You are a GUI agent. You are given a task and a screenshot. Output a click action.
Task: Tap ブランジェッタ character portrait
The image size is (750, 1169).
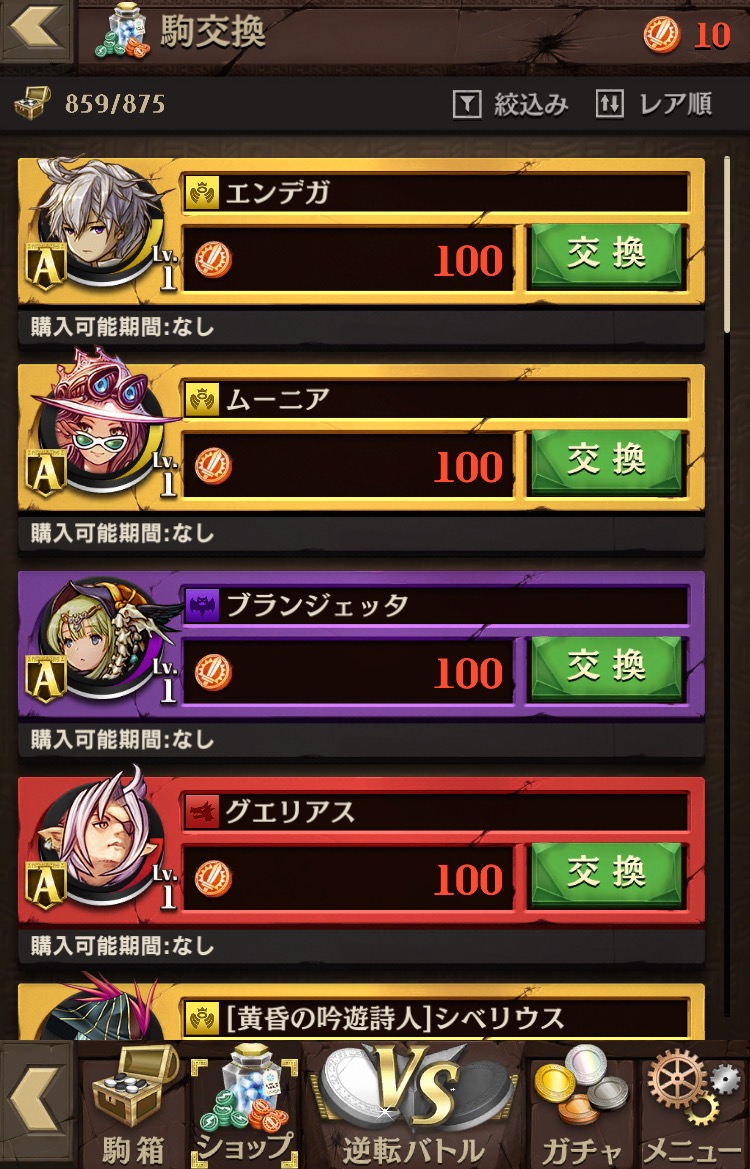coord(101,637)
